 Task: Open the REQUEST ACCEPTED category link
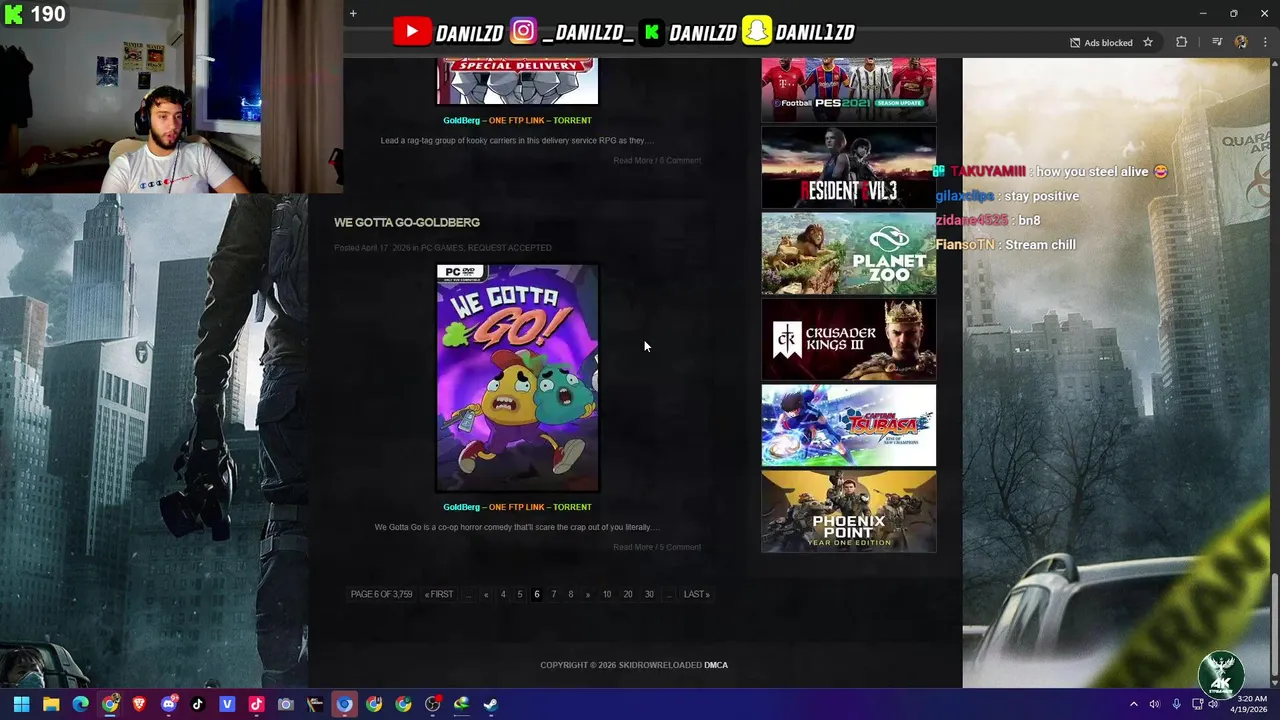click(510, 248)
